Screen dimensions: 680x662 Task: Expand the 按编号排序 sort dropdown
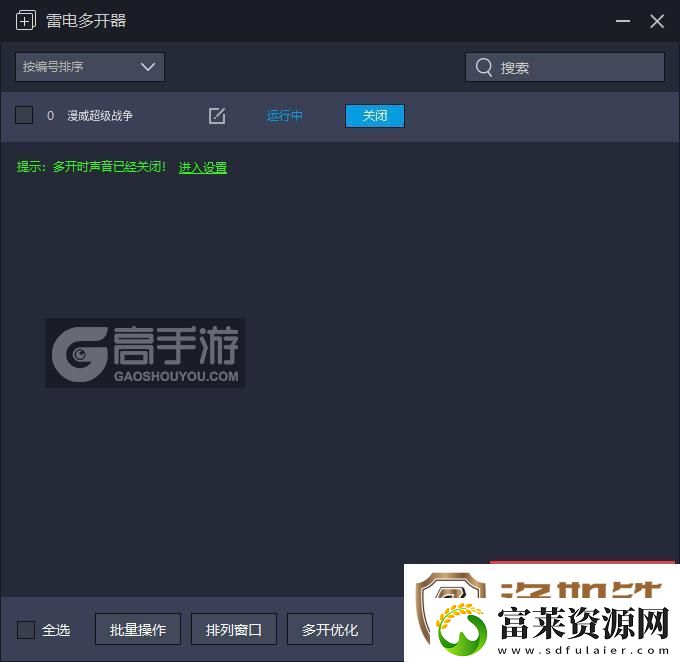90,67
